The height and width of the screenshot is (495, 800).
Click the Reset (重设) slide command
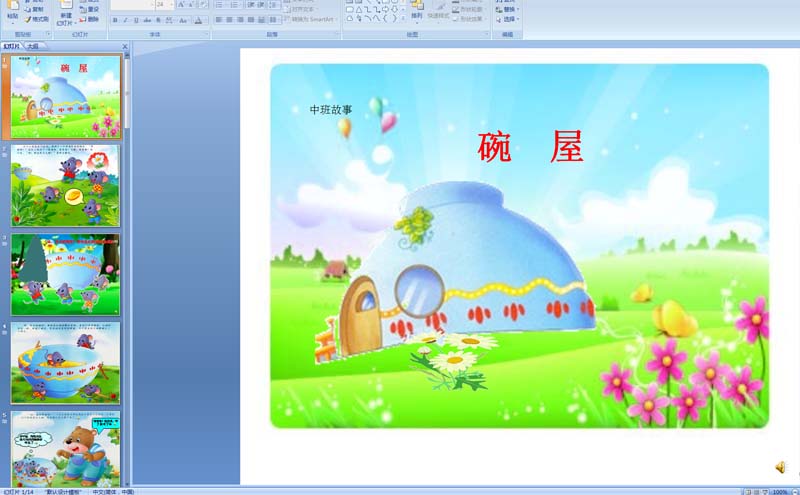point(89,9)
